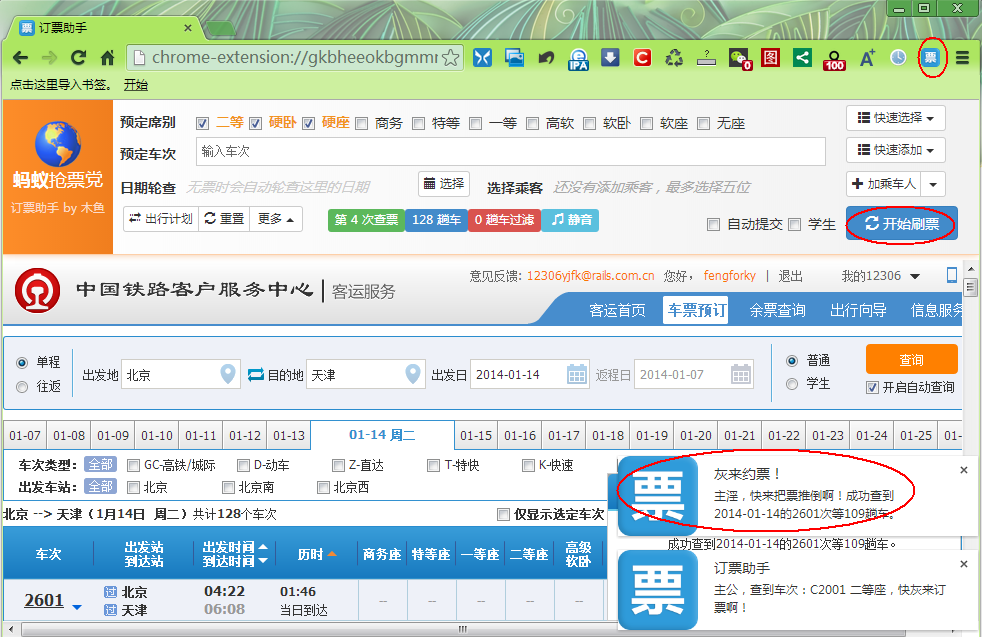Click the 出行计划 button
This screenshot has width=982, height=637.
pos(161,219)
